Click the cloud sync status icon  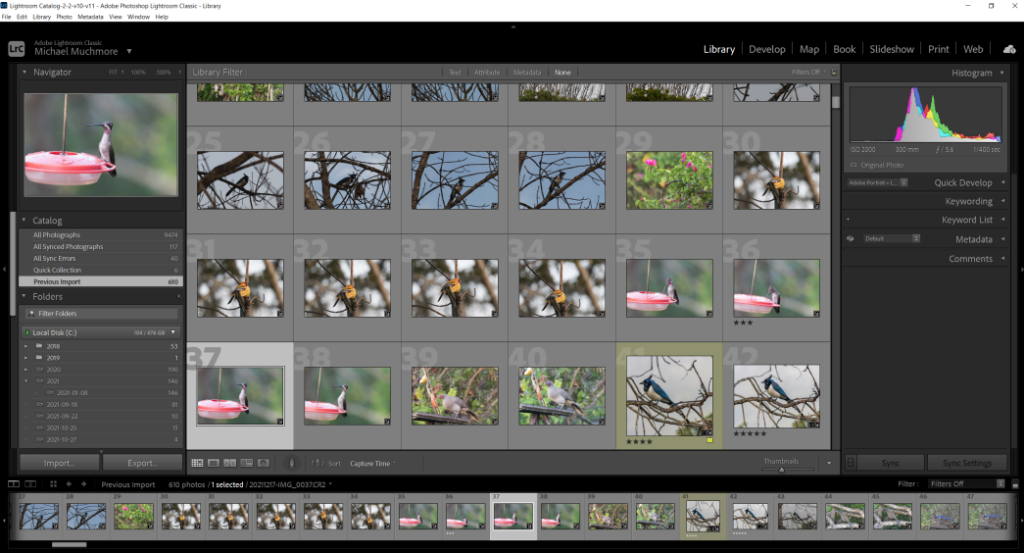(x=1008, y=49)
